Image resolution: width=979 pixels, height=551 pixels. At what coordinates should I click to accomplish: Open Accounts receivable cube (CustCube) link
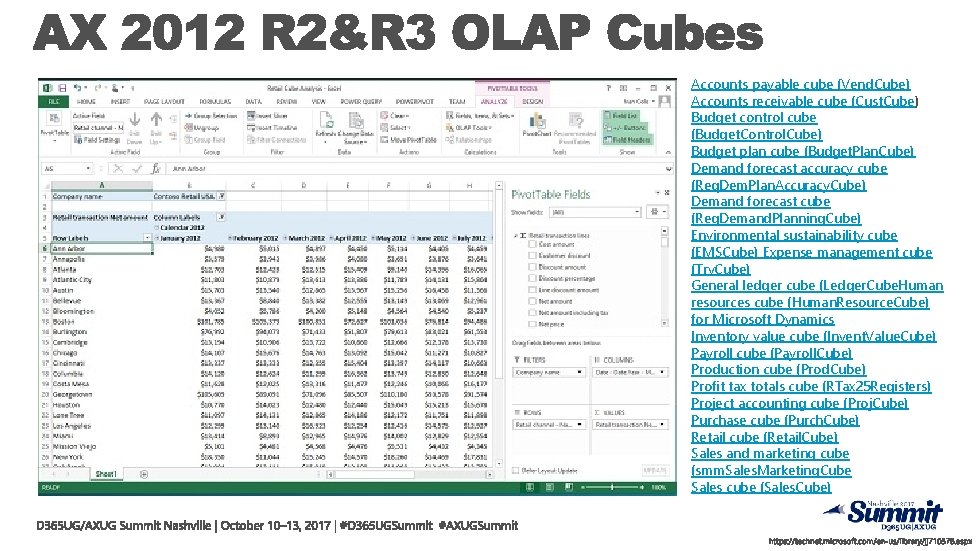(x=803, y=101)
